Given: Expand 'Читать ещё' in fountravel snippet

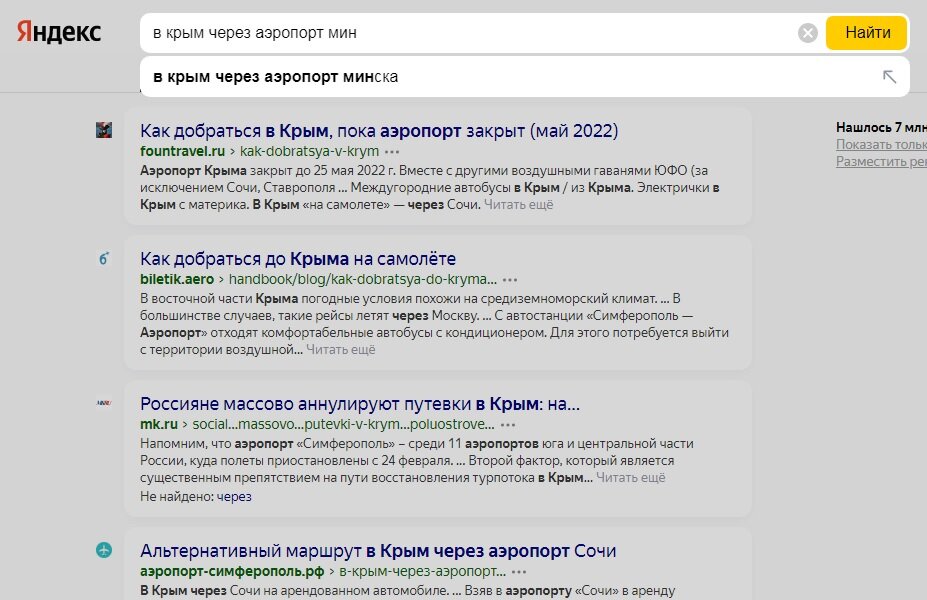Looking at the screenshot, I should 518,205.
